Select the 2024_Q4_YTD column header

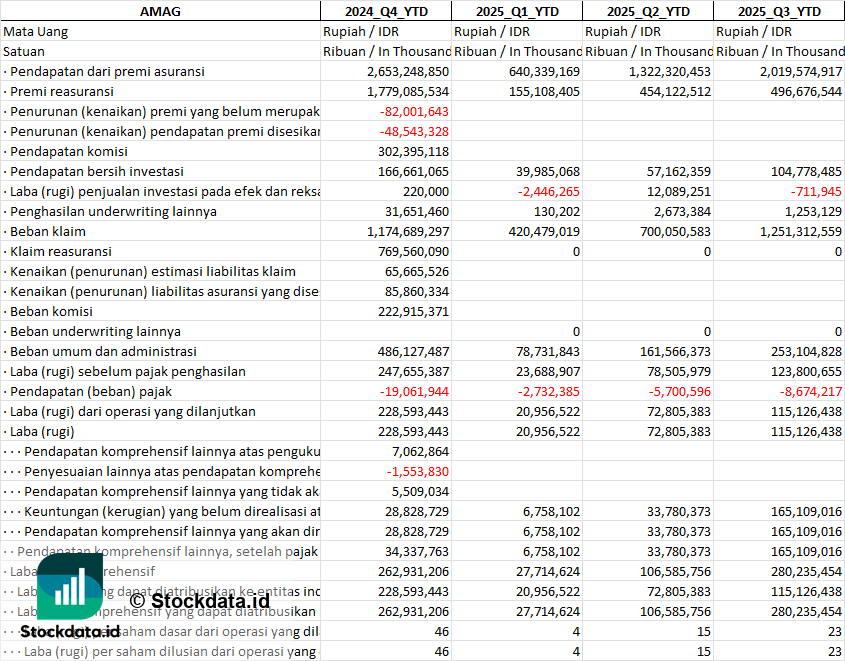385,11
